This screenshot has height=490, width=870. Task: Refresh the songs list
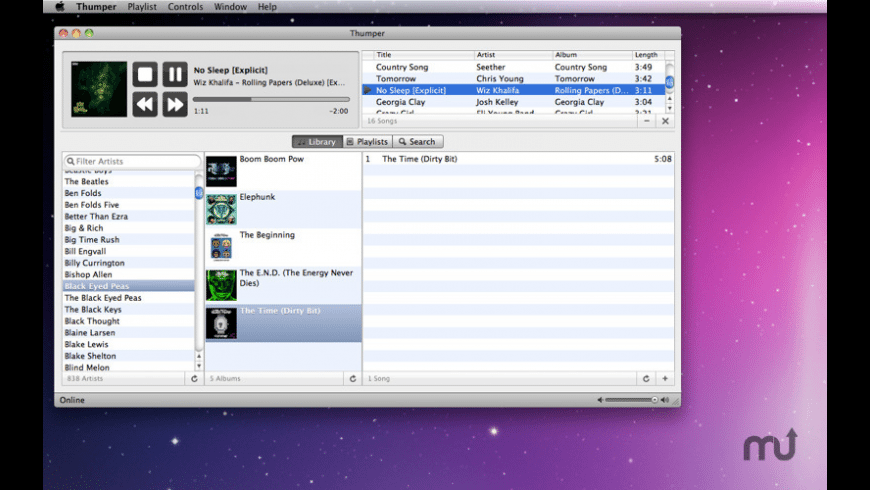[646, 378]
